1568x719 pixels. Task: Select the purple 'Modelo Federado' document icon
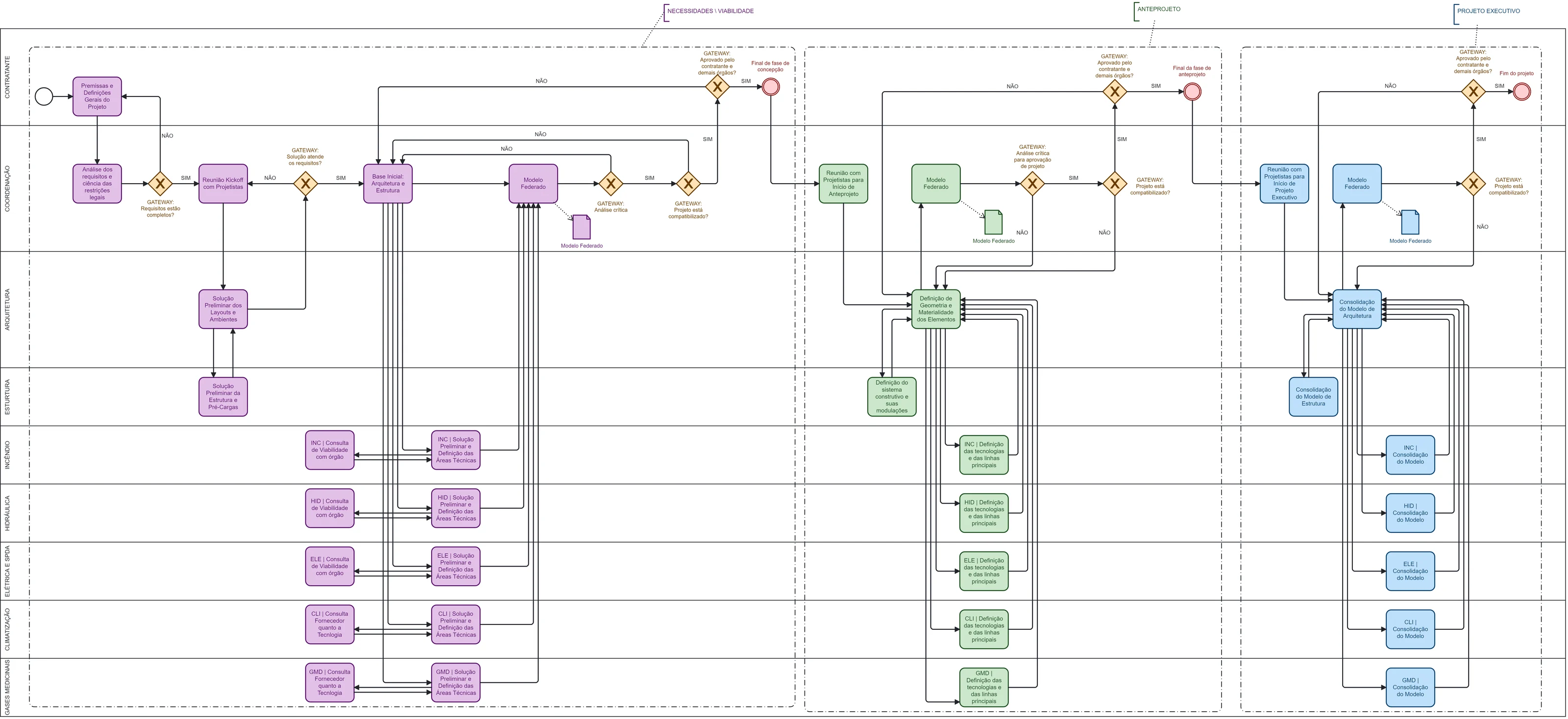coord(582,227)
